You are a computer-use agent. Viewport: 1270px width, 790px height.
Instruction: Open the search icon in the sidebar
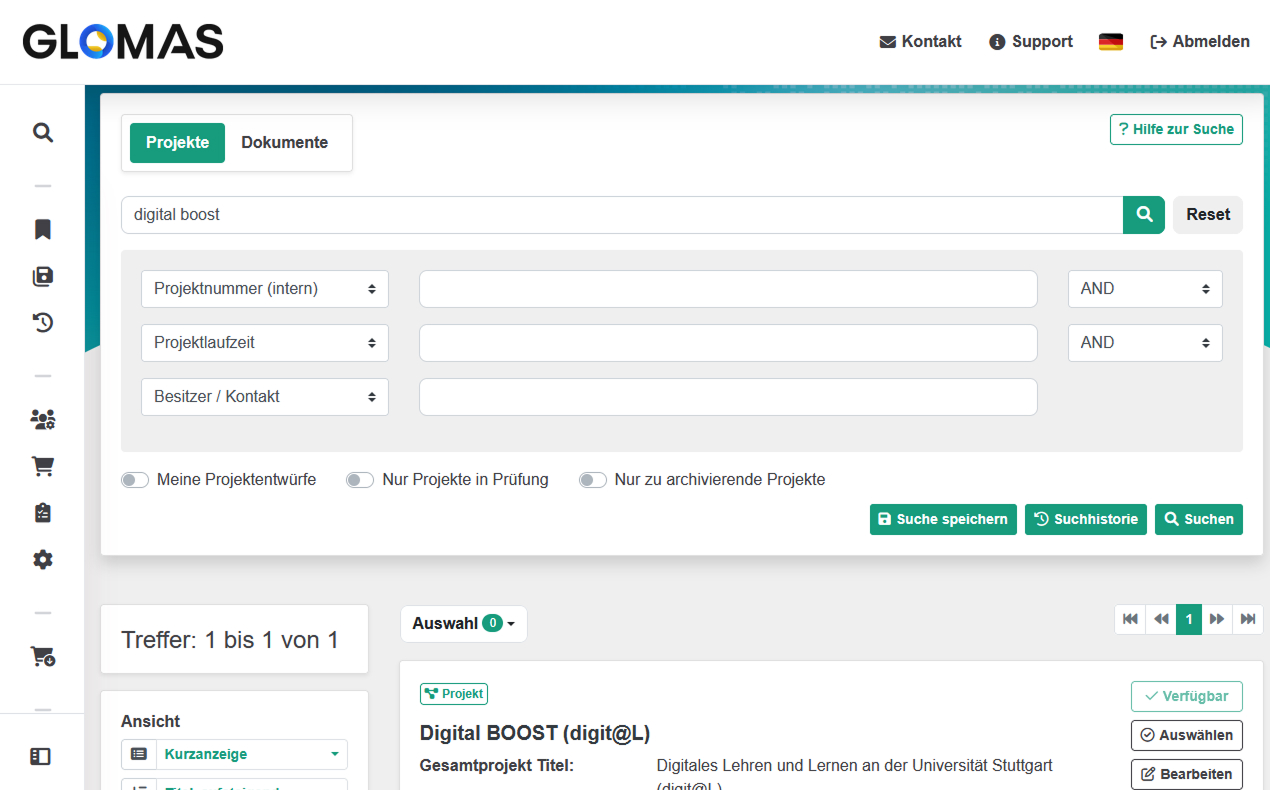point(42,132)
